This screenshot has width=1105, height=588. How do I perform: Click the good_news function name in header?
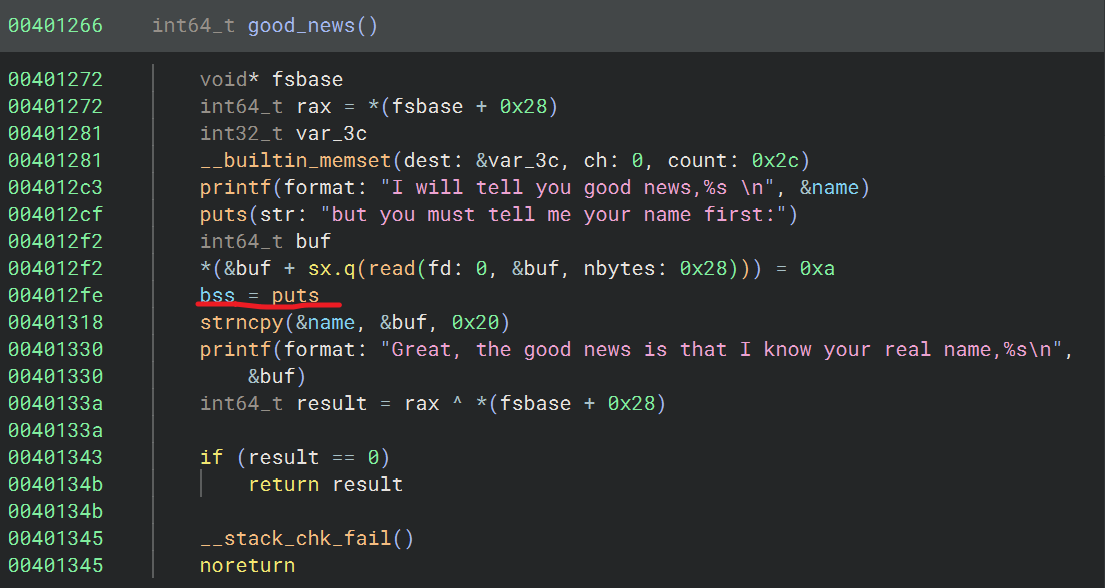301,26
